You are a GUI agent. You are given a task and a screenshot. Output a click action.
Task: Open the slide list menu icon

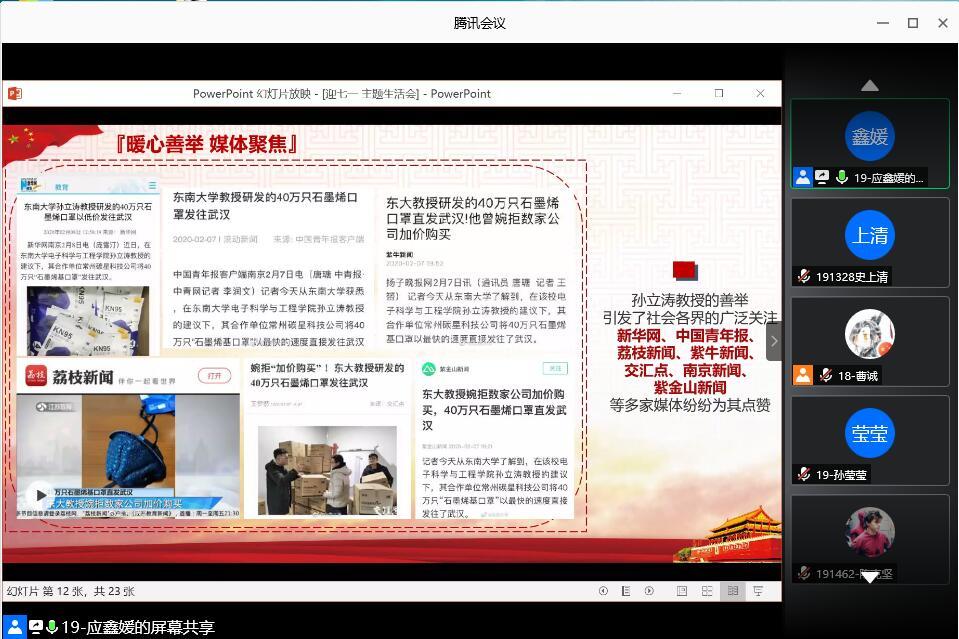[626, 591]
